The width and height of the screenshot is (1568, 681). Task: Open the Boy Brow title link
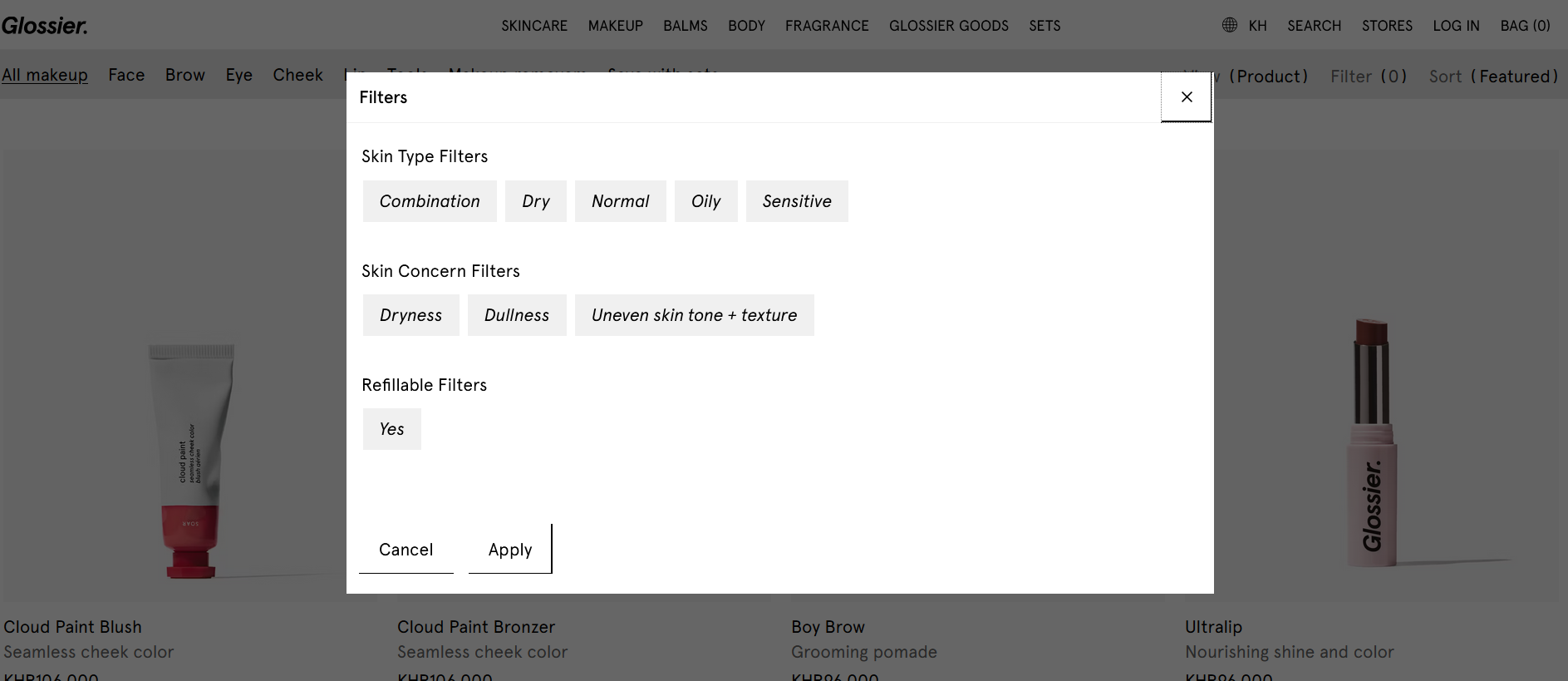[x=828, y=627]
